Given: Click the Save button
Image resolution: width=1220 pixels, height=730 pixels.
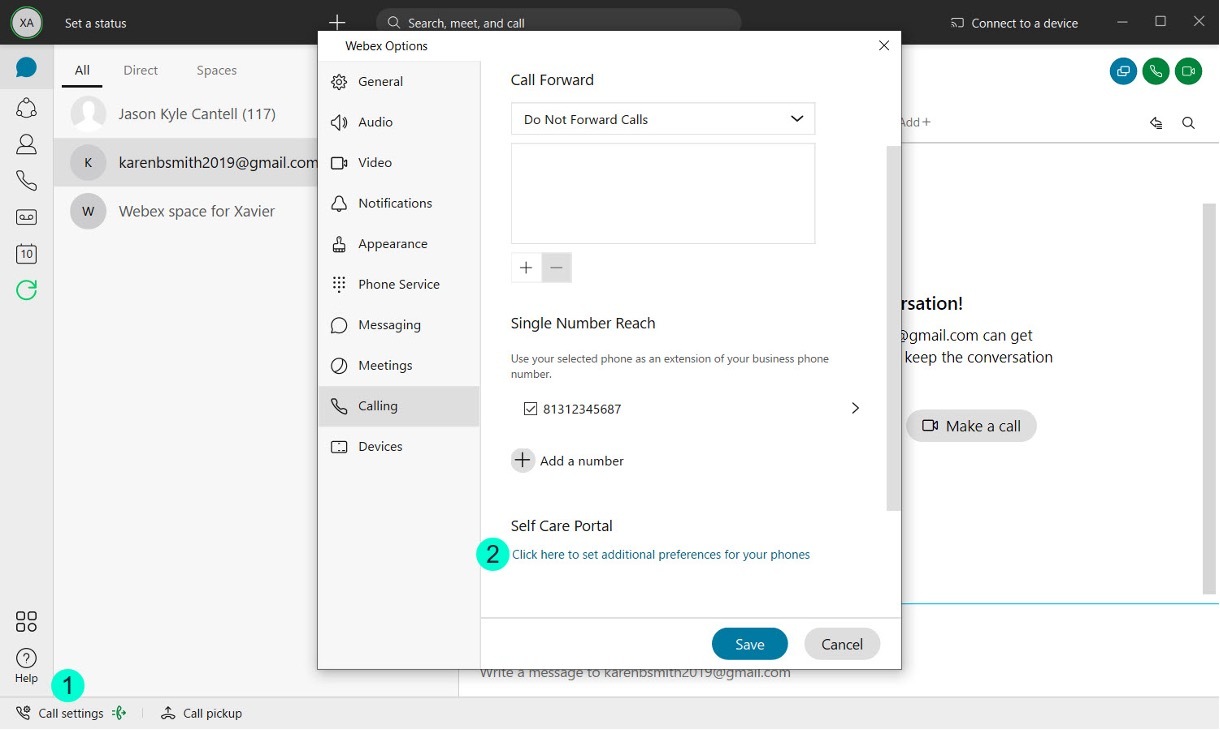Looking at the screenshot, I should (750, 644).
